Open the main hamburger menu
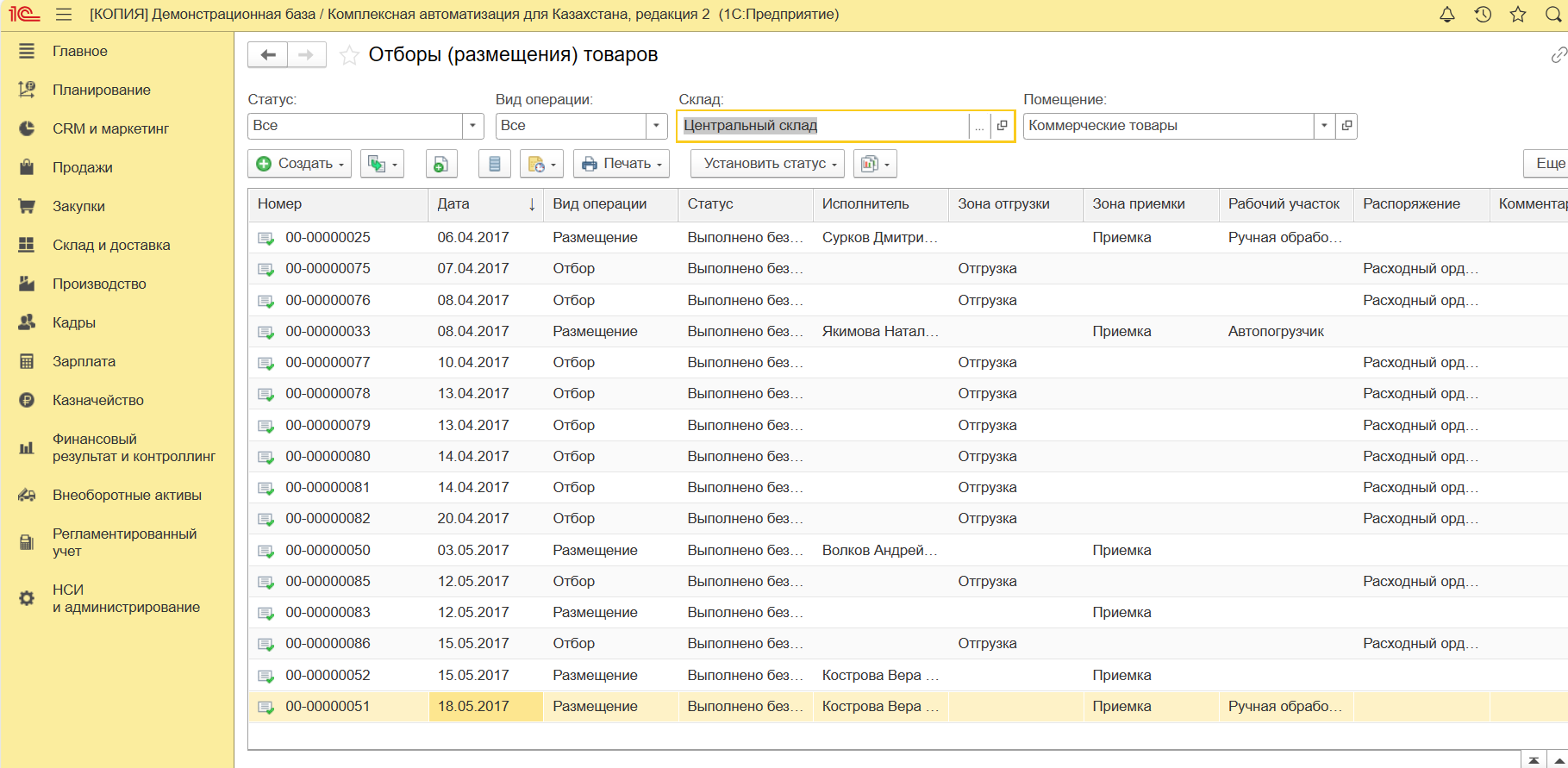 (63, 15)
